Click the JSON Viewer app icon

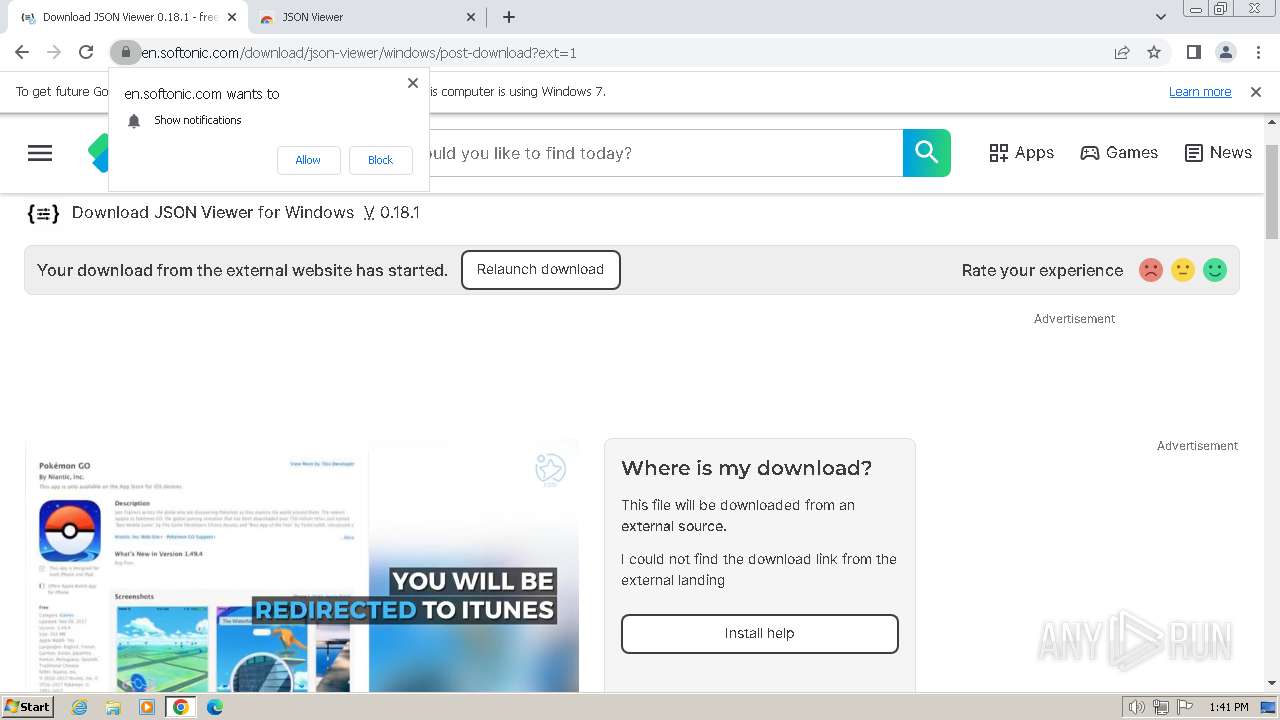click(43, 213)
